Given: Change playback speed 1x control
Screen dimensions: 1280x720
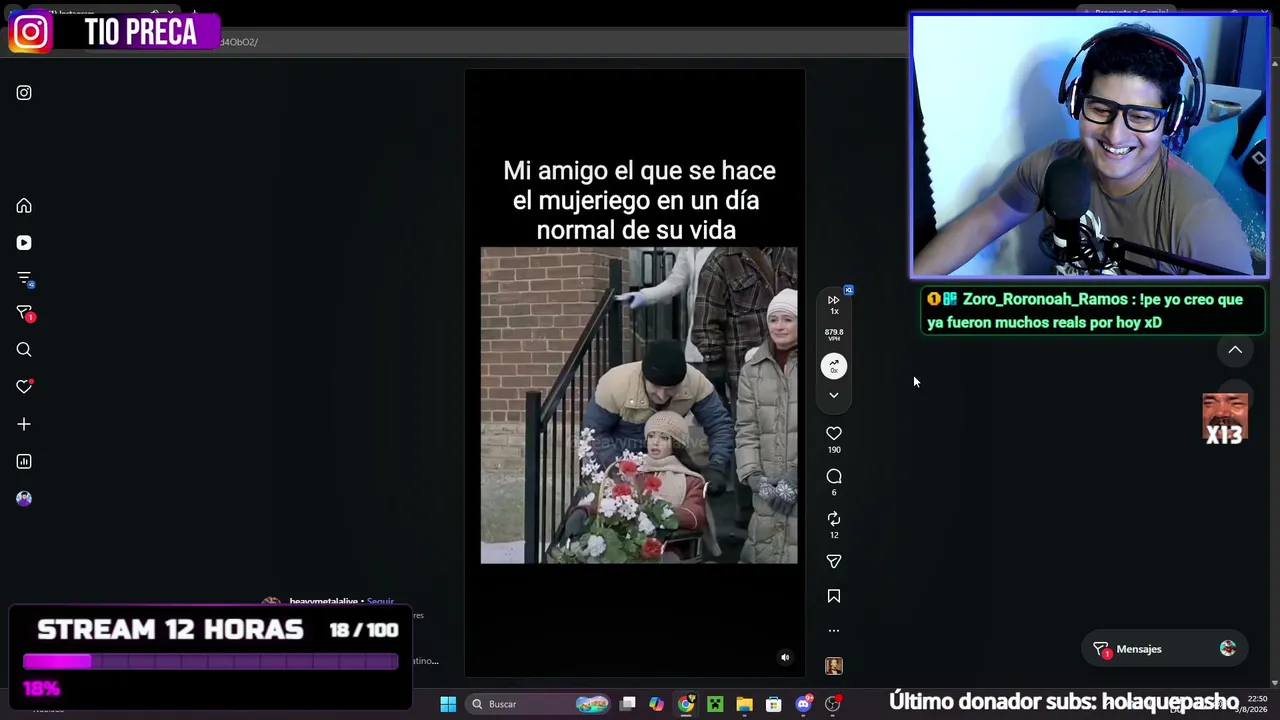Looking at the screenshot, I should click(834, 304).
